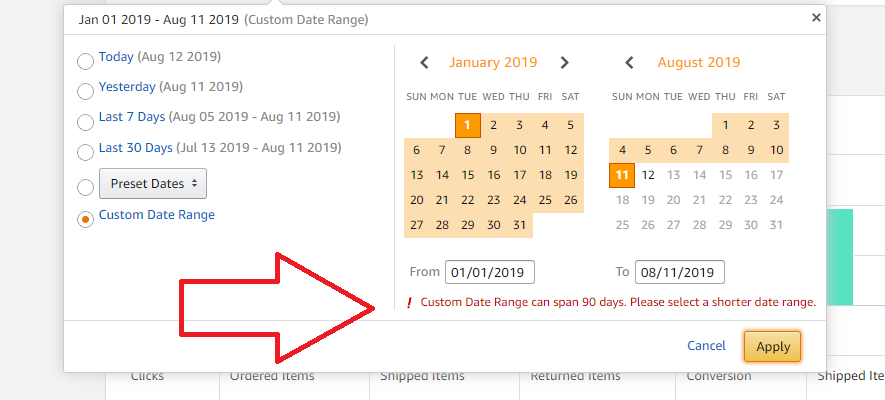Image resolution: width=885 pixels, height=400 pixels.
Task: Select the radio button beside Preset Dates
Action: click(x=86, y=187)
